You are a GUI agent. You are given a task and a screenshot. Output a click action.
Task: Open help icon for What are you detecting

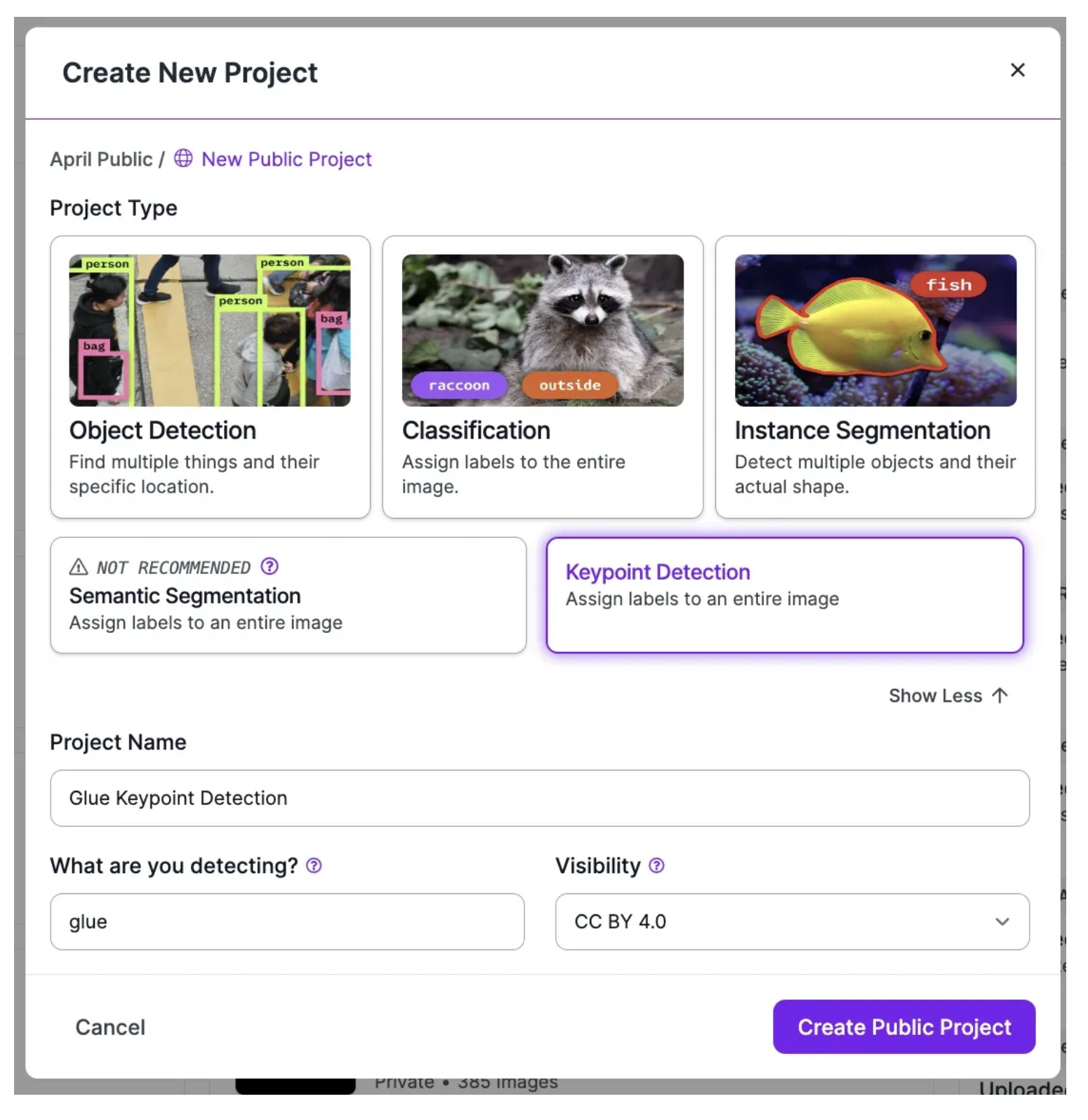314,866
